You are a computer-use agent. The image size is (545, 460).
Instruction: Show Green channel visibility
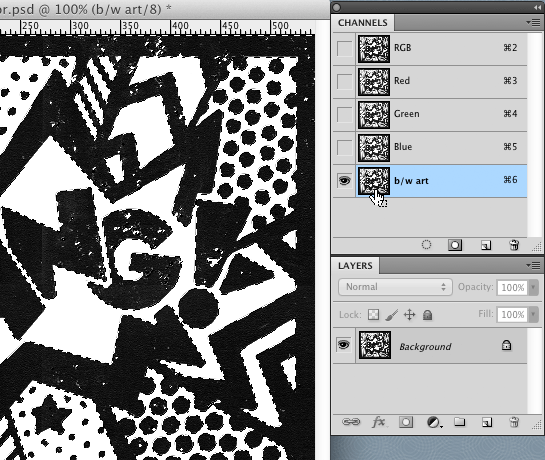[x=344, y=114]
